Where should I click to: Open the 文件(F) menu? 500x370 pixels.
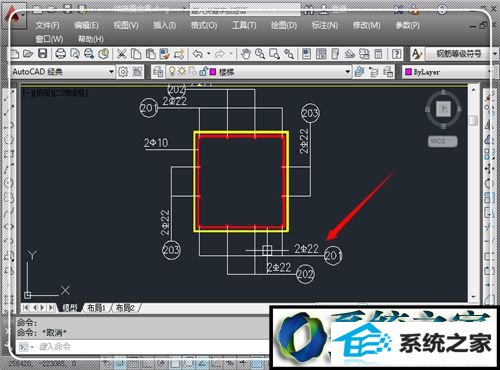tap(47, 25)
